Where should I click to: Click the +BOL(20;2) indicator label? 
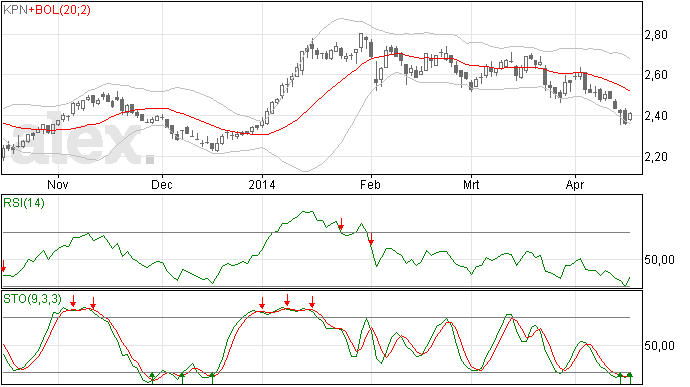[x=59, y=10]
